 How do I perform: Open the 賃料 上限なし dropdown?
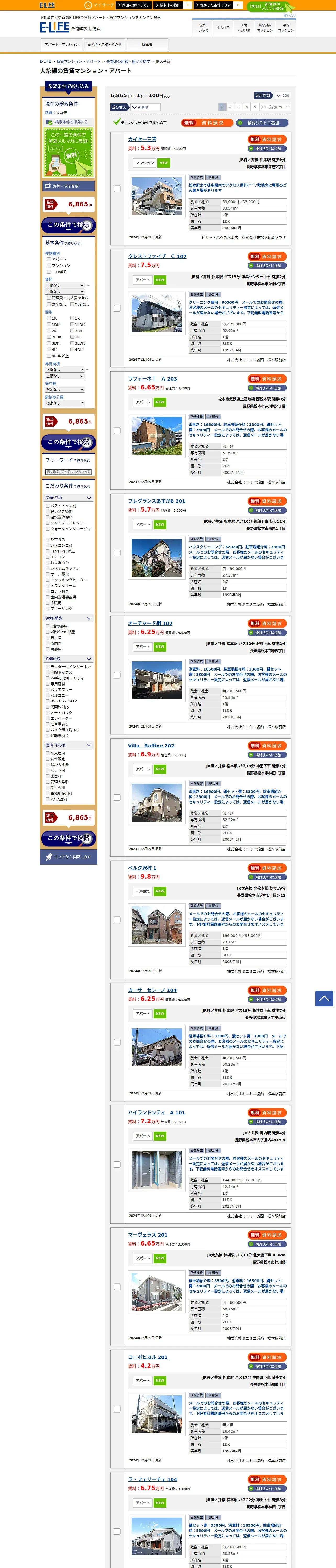(x=65, y=292)
